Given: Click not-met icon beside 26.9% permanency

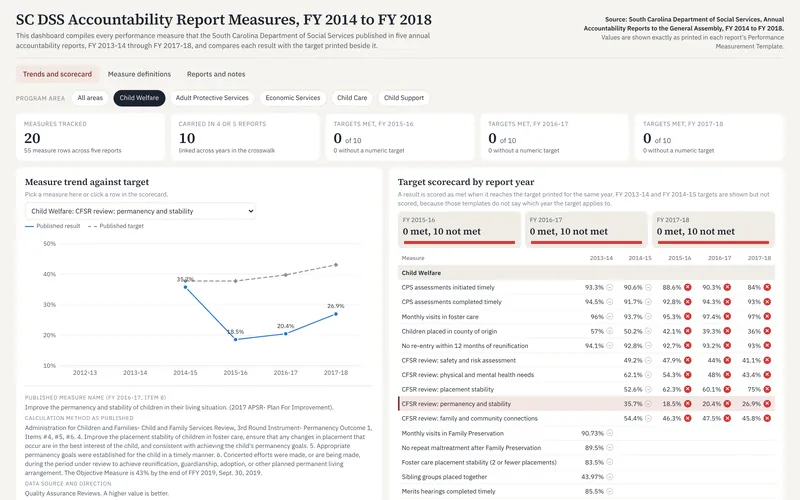Looking at the screenshot, I should (x=767, y=404).
